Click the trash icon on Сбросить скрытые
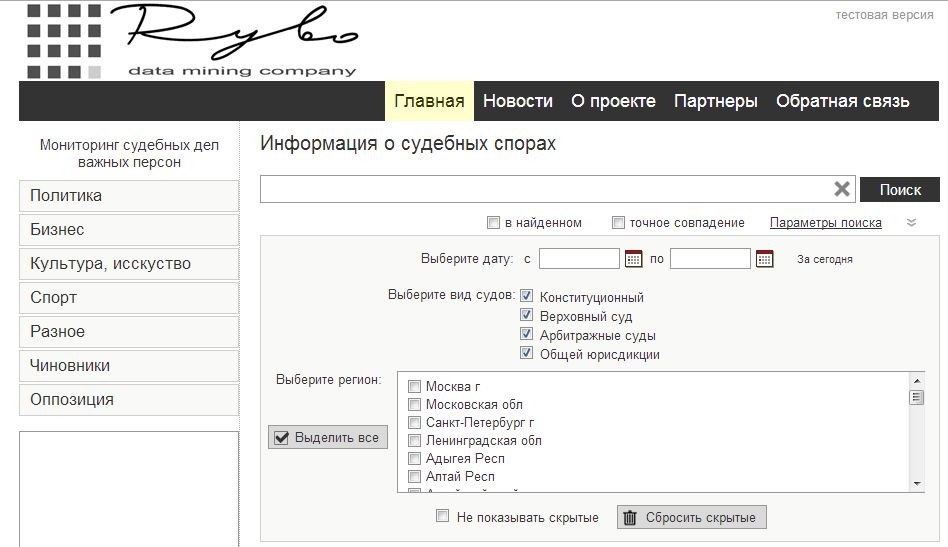This screenshot has width=948, height=547. [x=630, y=517]
